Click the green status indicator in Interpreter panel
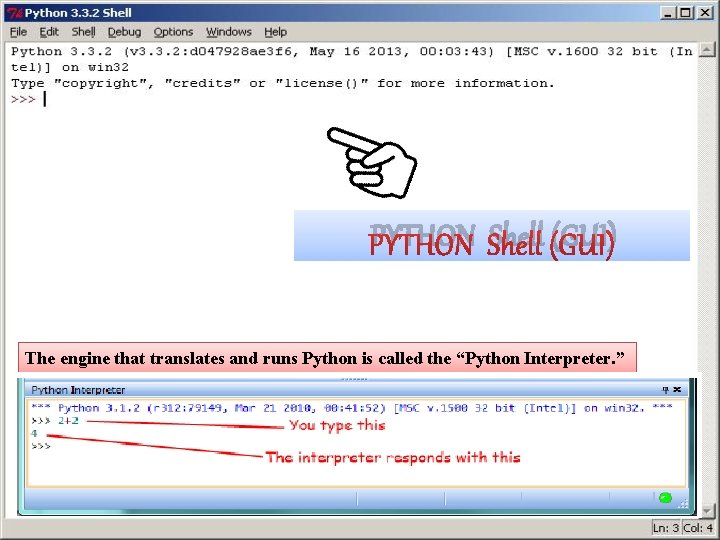Image resolution: width=720 pixels, height=540 pixels. (x=665, y=498)
